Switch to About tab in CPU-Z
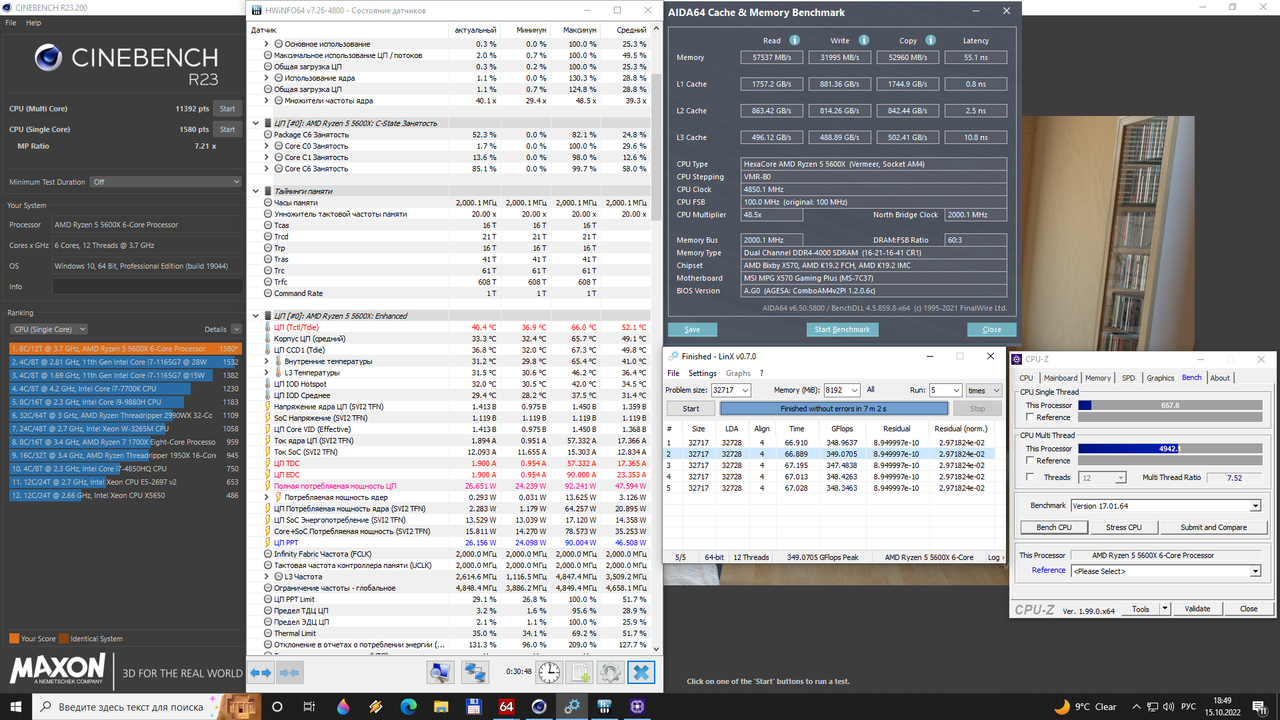The height and width of the screenshot is (720, 1280). tap(1220, 378)
